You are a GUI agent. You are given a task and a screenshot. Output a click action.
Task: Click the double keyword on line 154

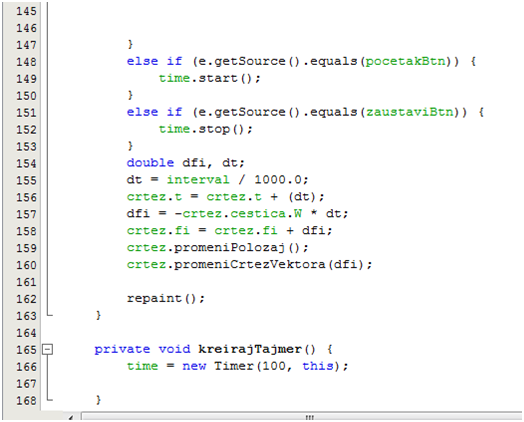point(150,163)
